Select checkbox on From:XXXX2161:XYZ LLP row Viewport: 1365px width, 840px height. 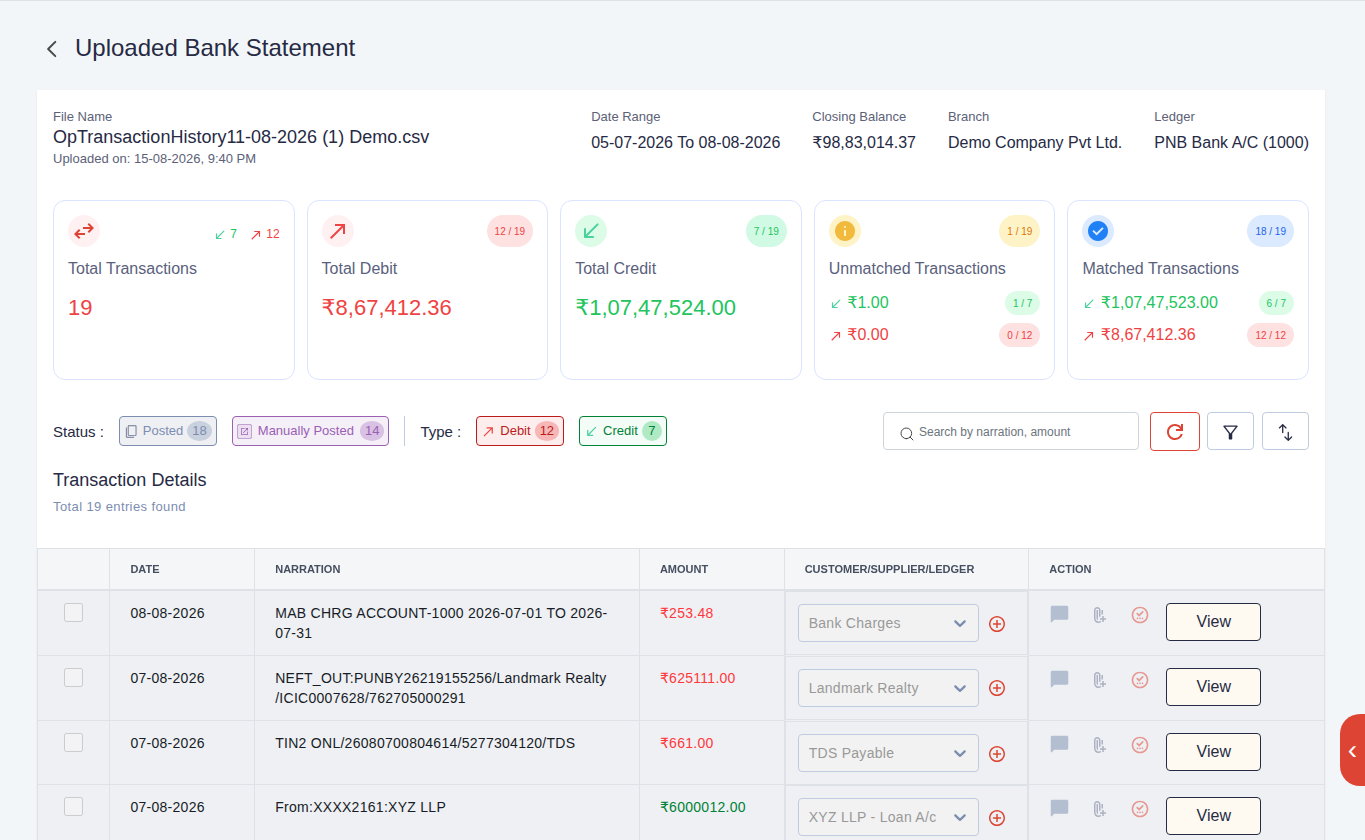[73, 806]
